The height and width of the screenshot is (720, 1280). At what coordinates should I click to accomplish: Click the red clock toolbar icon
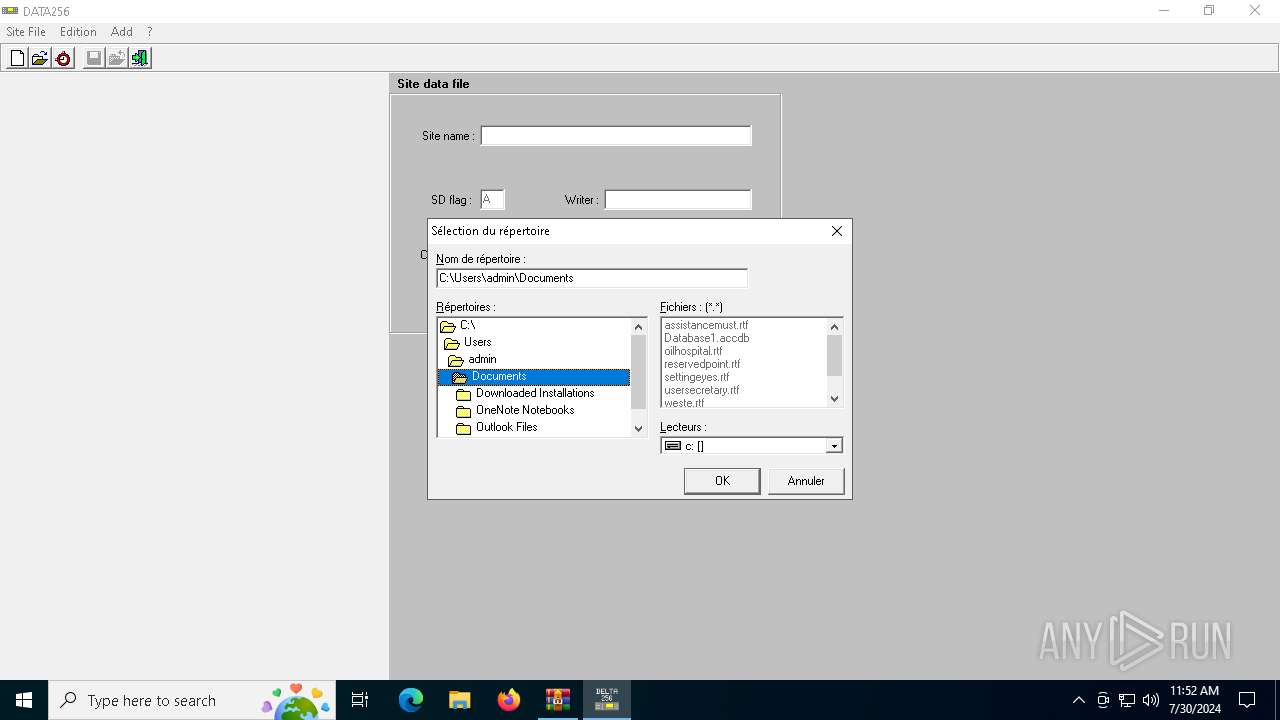63,58
